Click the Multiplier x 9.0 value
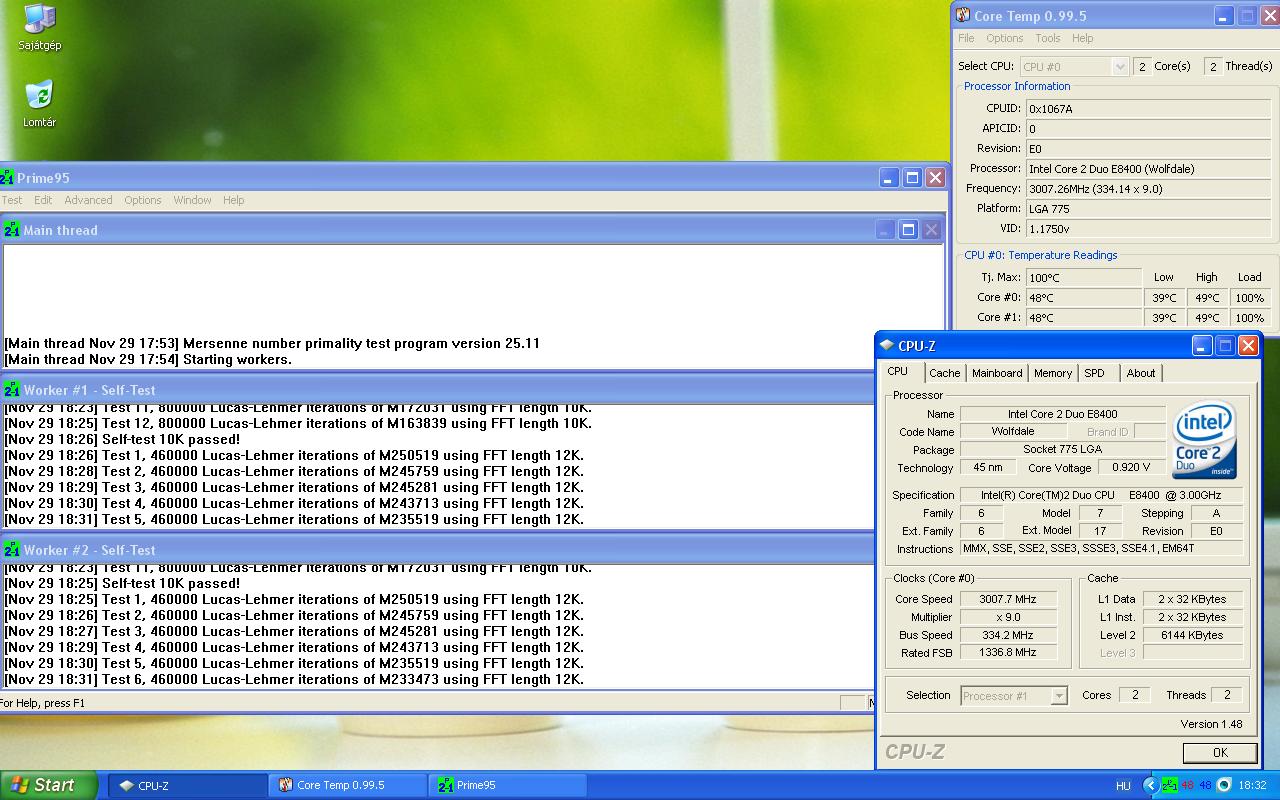Viewport: 1280px width, 800px height. pyautogui.click(x=1008, y=617)
